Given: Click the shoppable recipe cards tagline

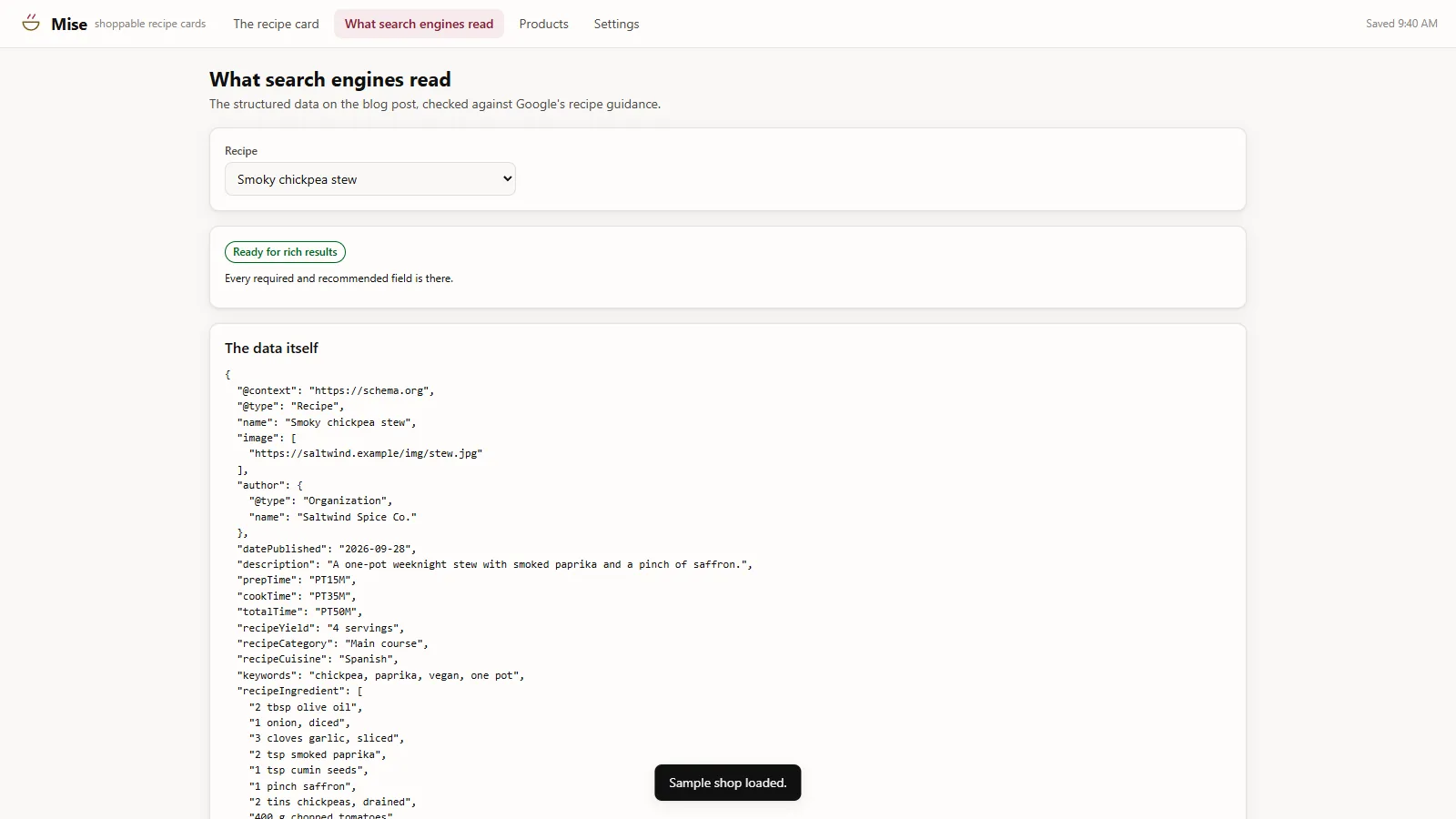Looking at the screenshot, I should (150, 24).
